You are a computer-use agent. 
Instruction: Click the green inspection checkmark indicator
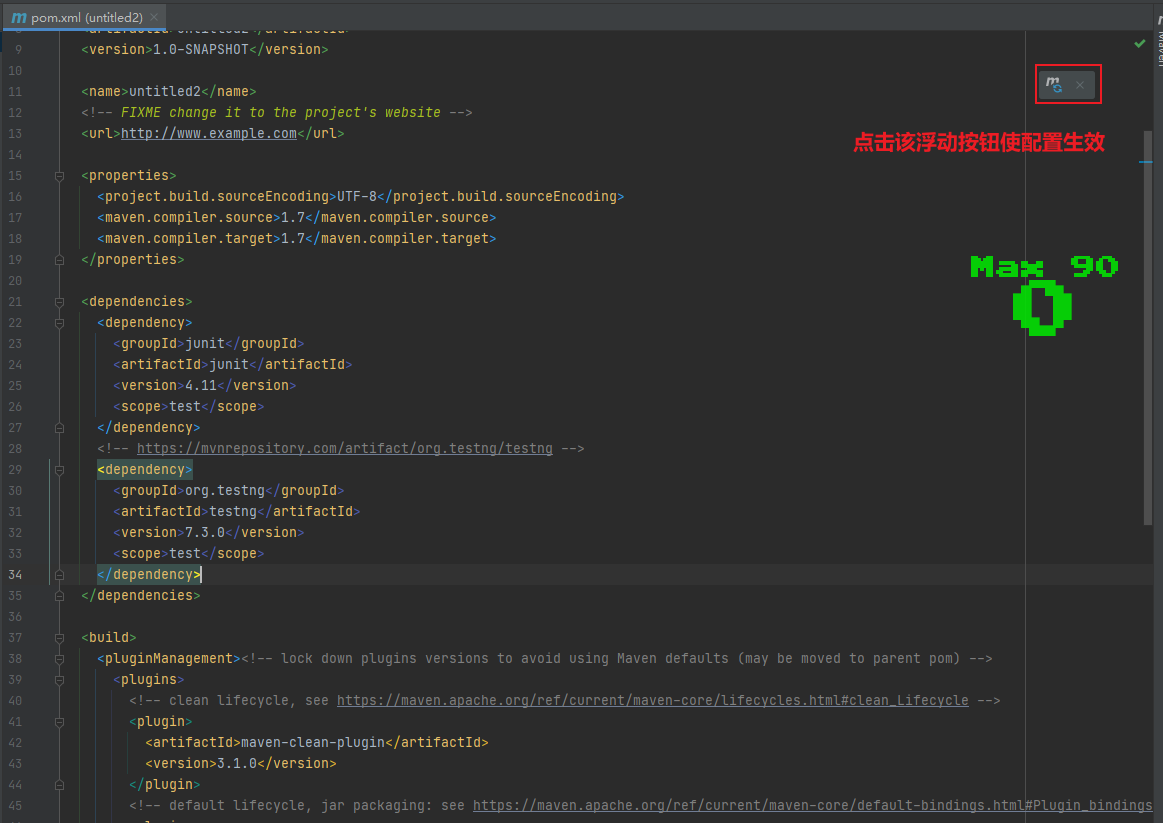(1139, 44)
